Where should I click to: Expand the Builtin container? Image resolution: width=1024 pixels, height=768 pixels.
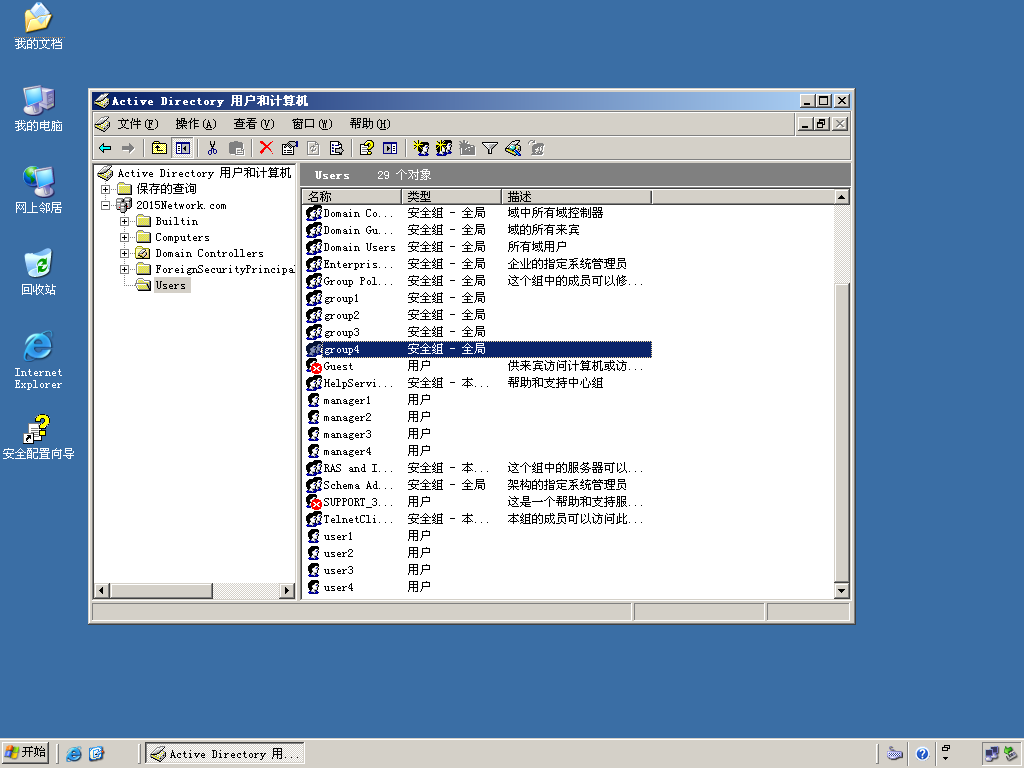tap(124, 221)
